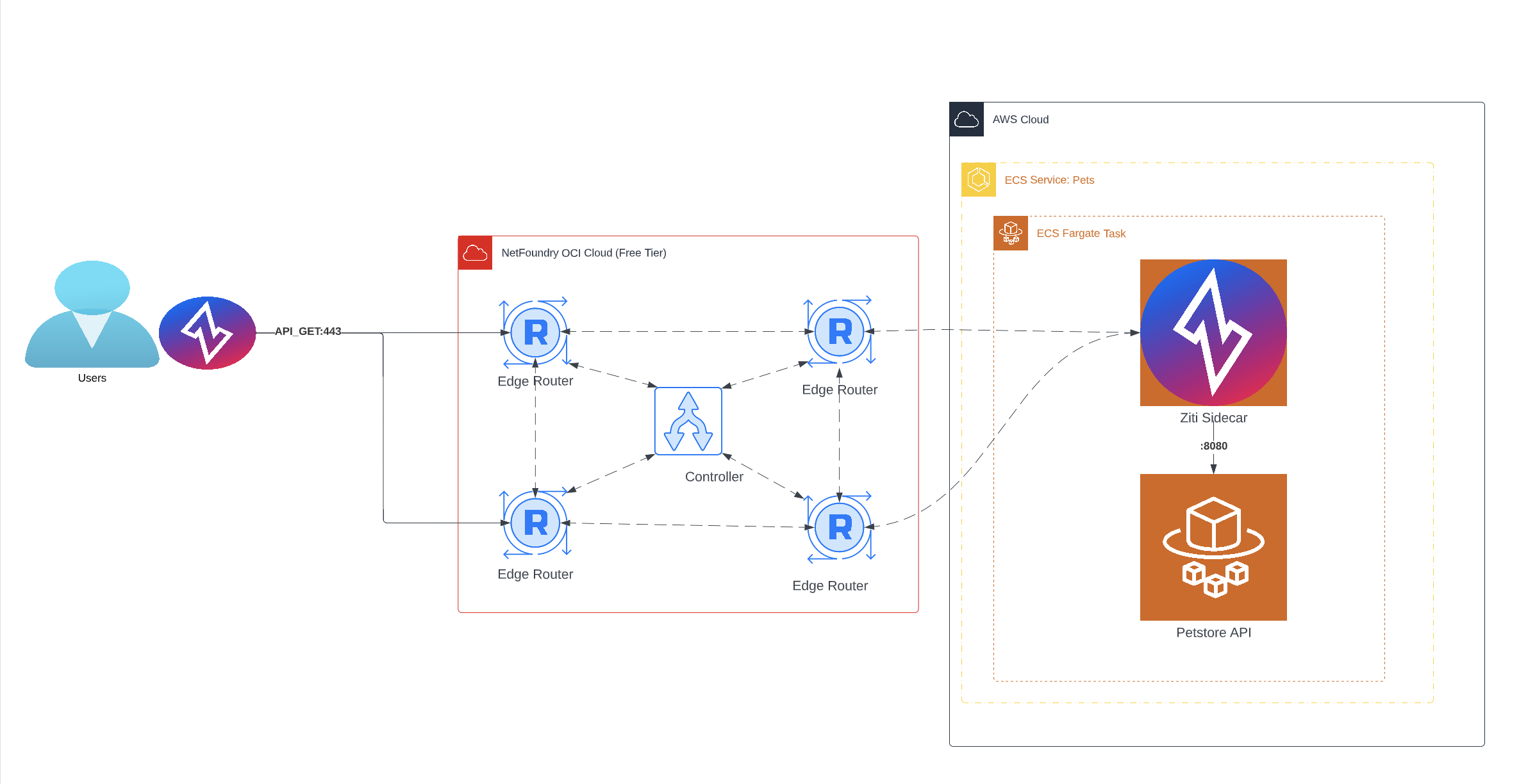Select the top-right Edge Router icon
The width and height of the screenshot is (1519, 784).
(x=839, y=331)
